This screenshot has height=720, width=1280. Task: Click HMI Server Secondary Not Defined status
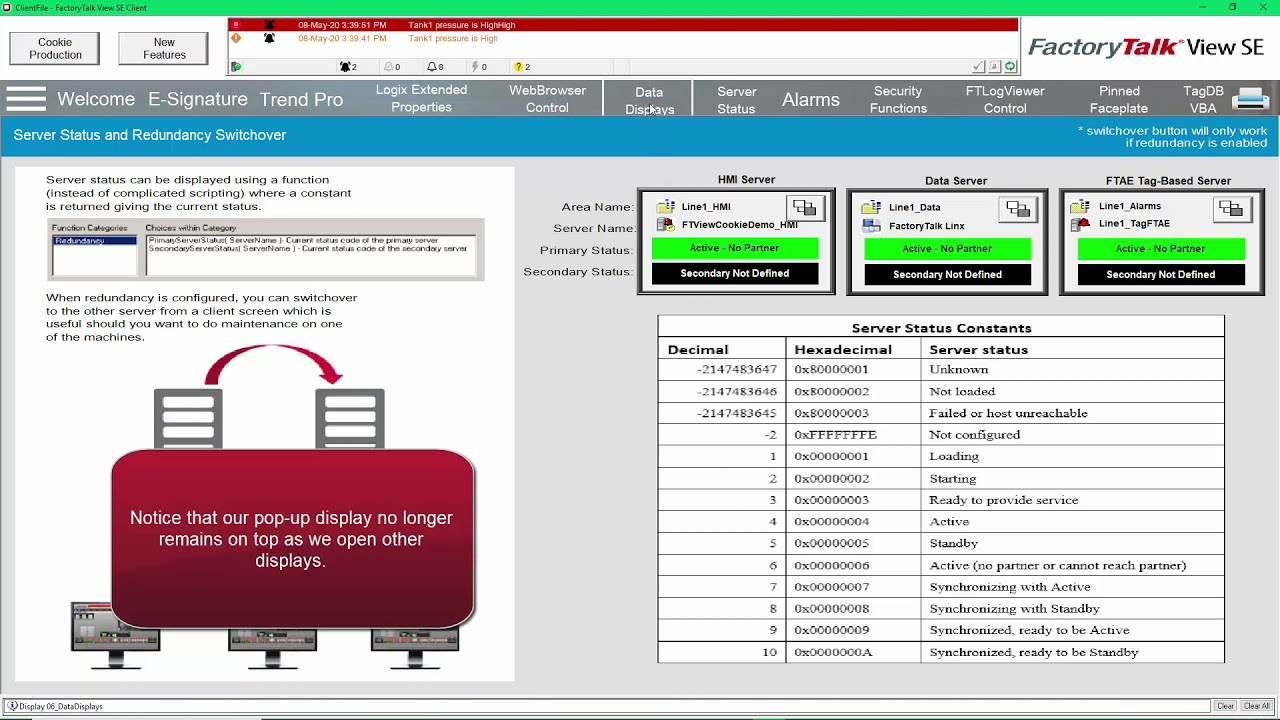(734, 273)
